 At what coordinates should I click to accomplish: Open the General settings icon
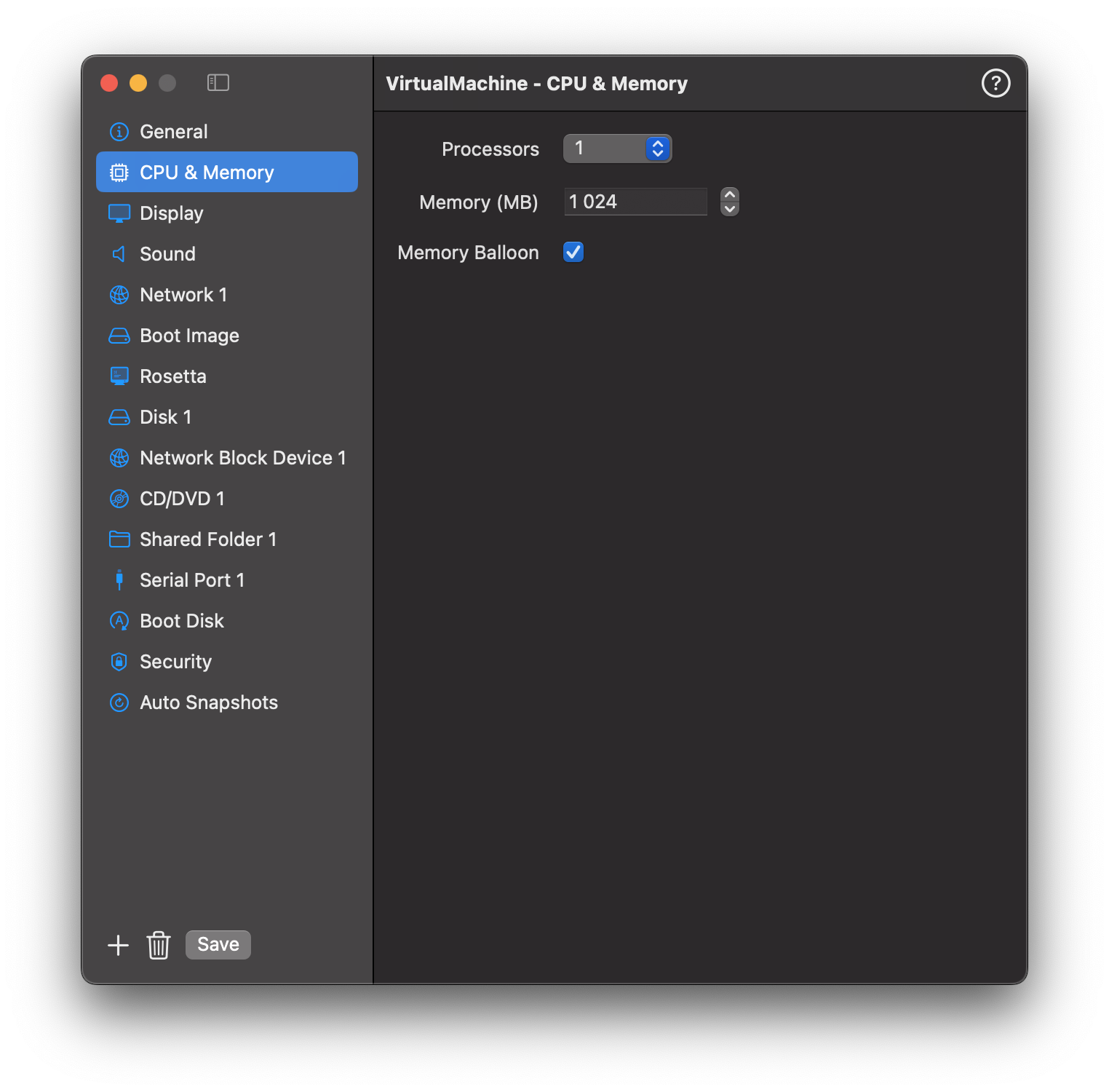(119, 131)
